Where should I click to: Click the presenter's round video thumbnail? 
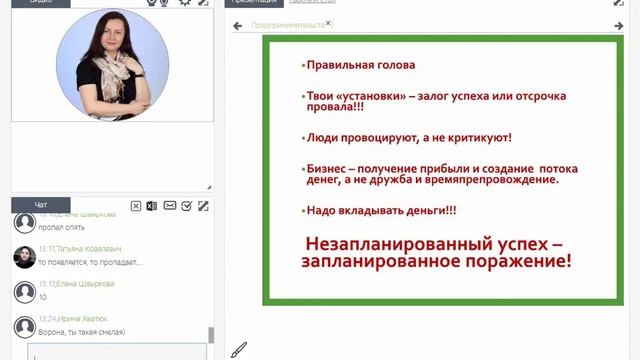(x=112, y=64)
